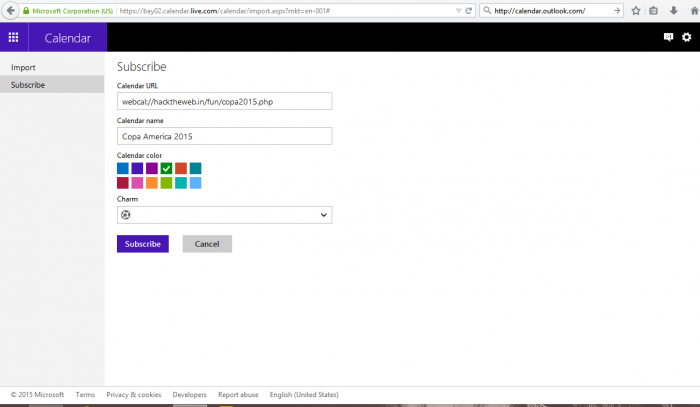Viewport: 700px width, 407px height.
Task: Select Import in the sidebar
Action: point(23,67)
